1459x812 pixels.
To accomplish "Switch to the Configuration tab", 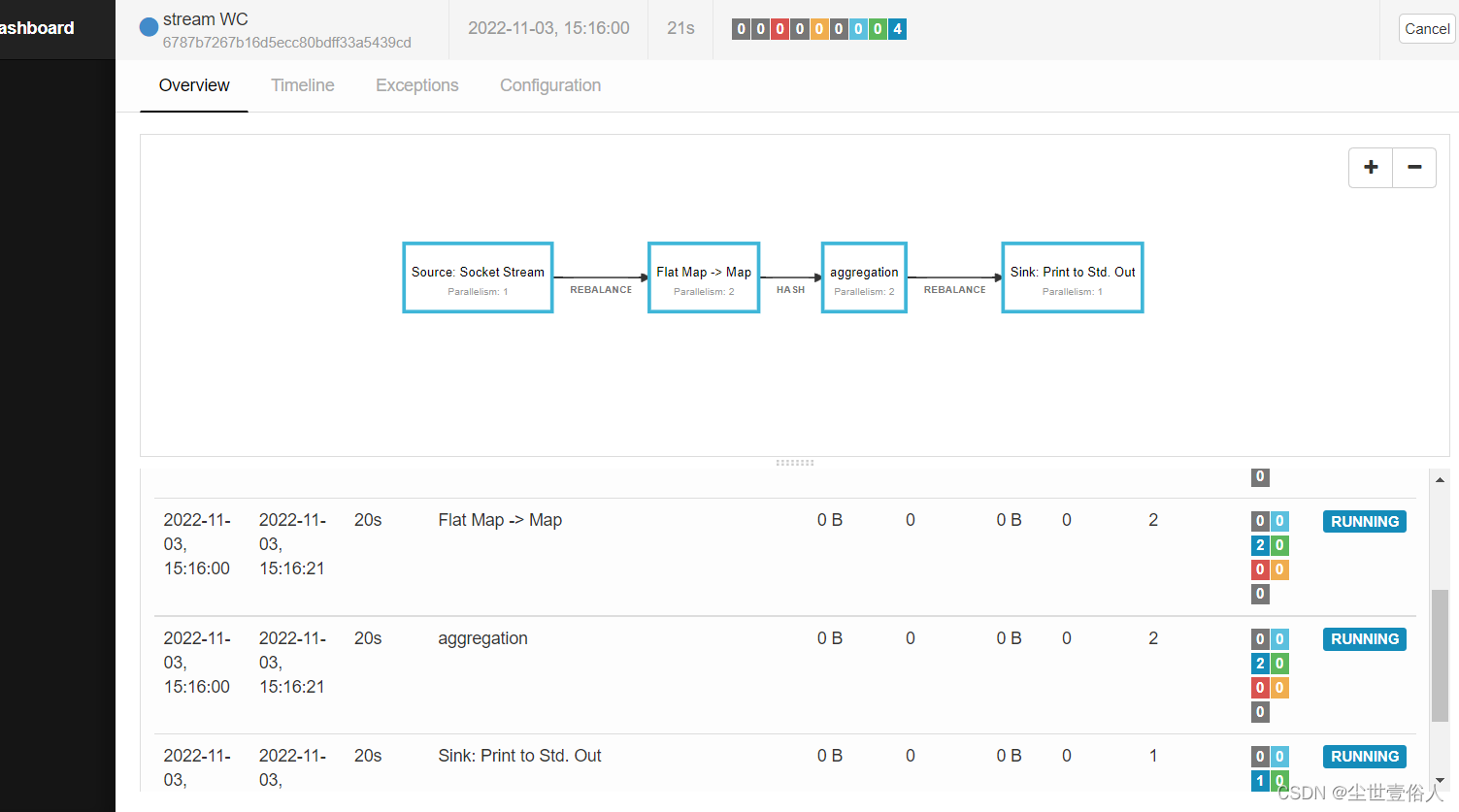I will tap(550, 85).
